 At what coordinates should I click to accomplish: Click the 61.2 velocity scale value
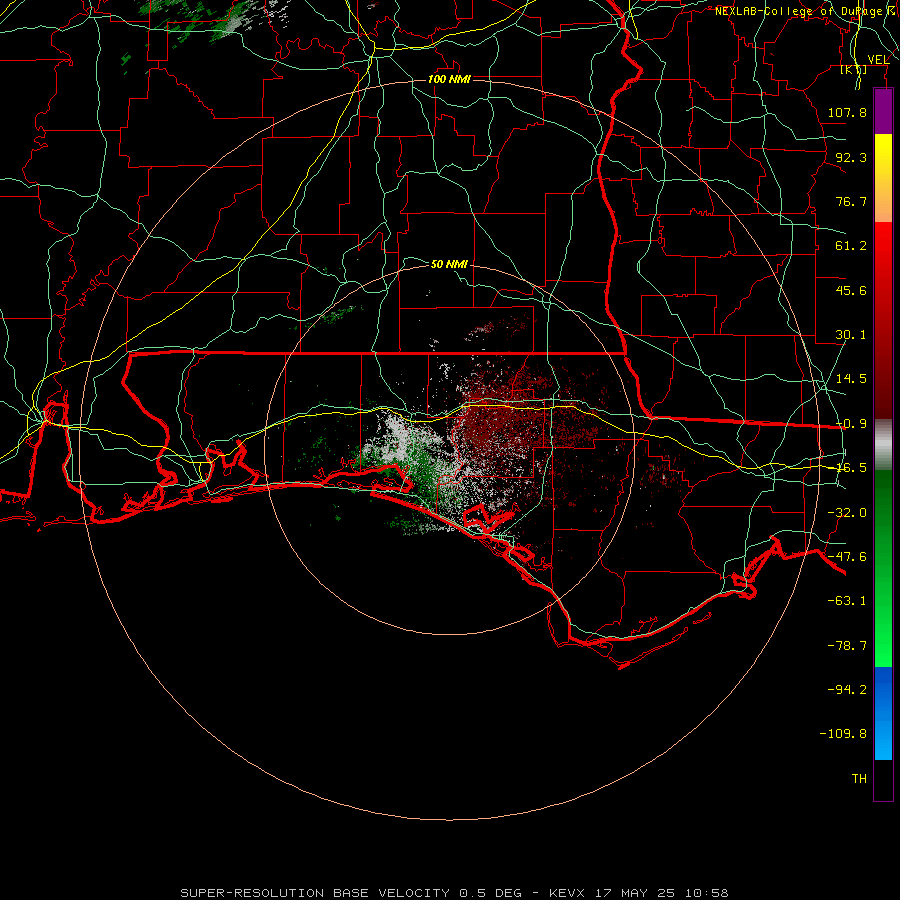[851, 246]
